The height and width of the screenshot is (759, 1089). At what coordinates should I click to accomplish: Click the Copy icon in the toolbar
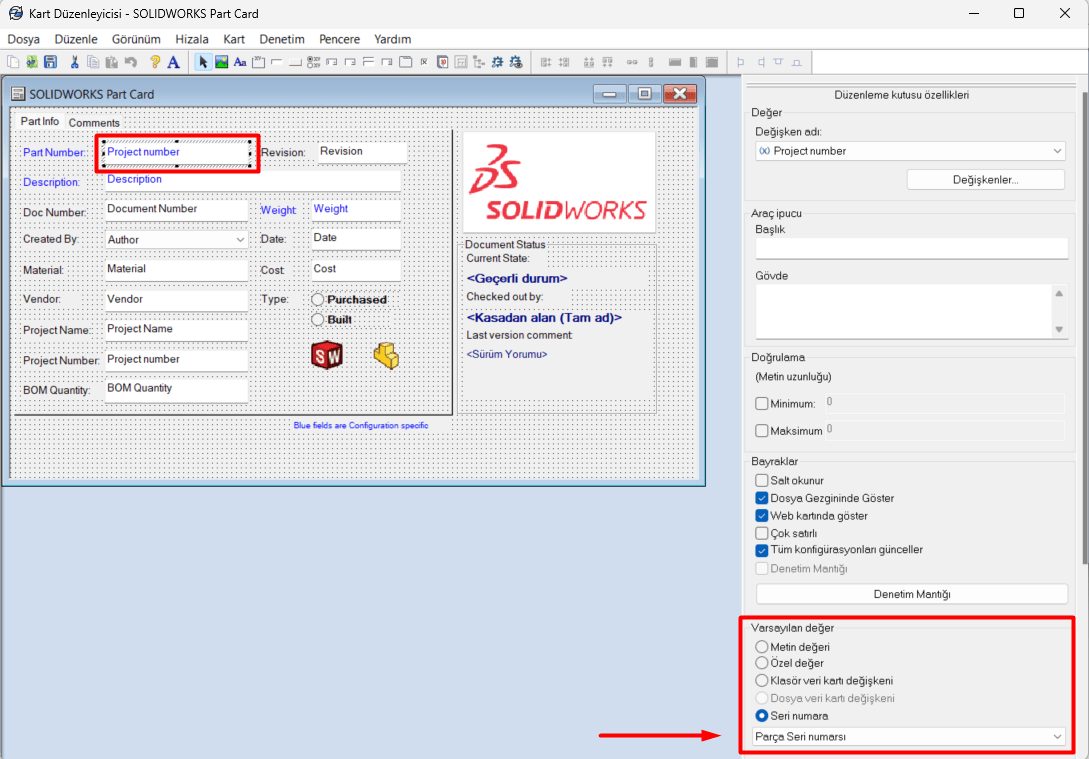[x=93, y=62]
